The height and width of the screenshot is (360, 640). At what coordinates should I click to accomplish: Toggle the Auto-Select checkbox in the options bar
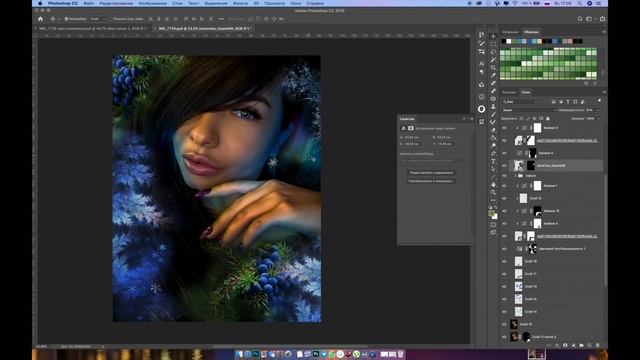coord(67,19)
